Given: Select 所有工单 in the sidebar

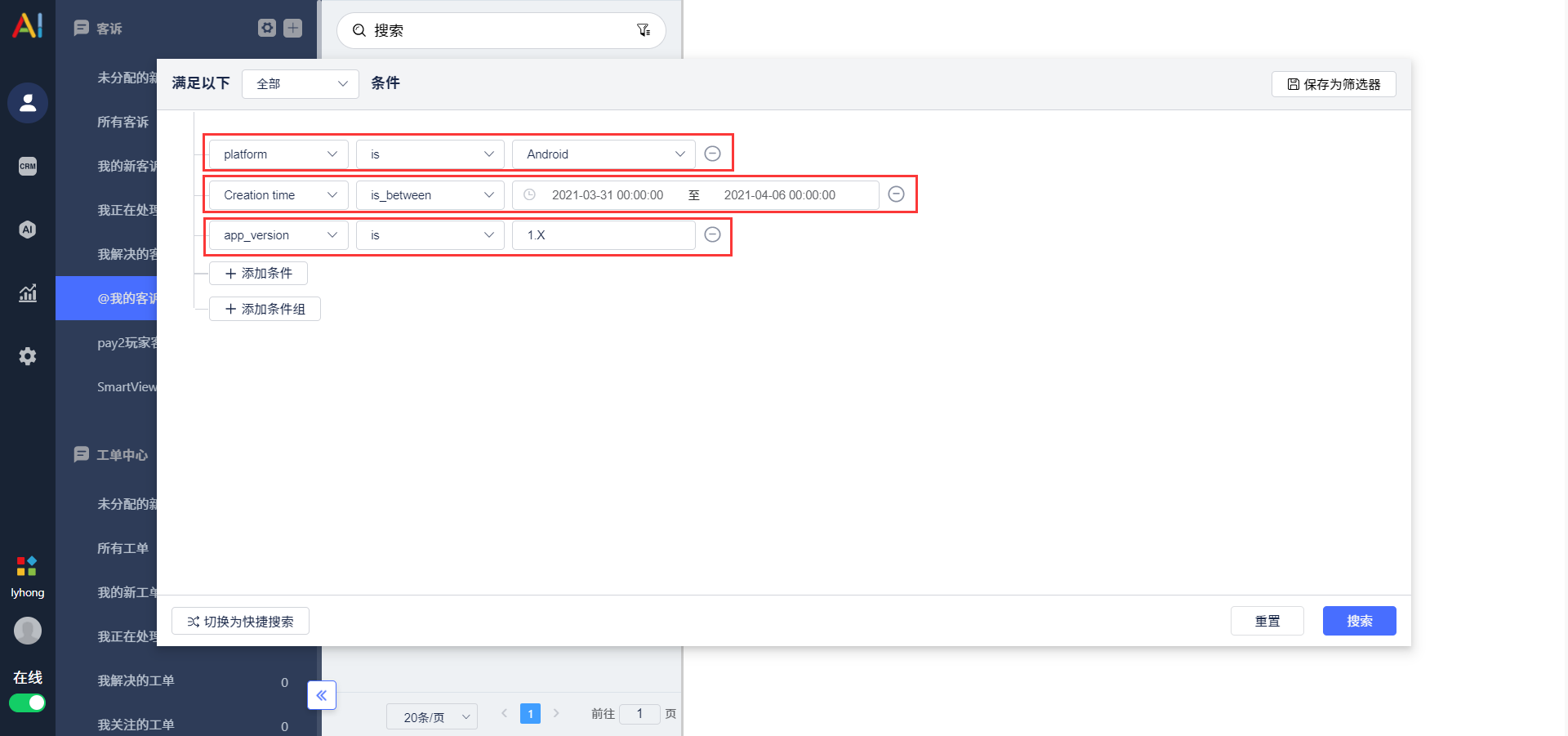Looking at the screenshot, I should [123, 548].
